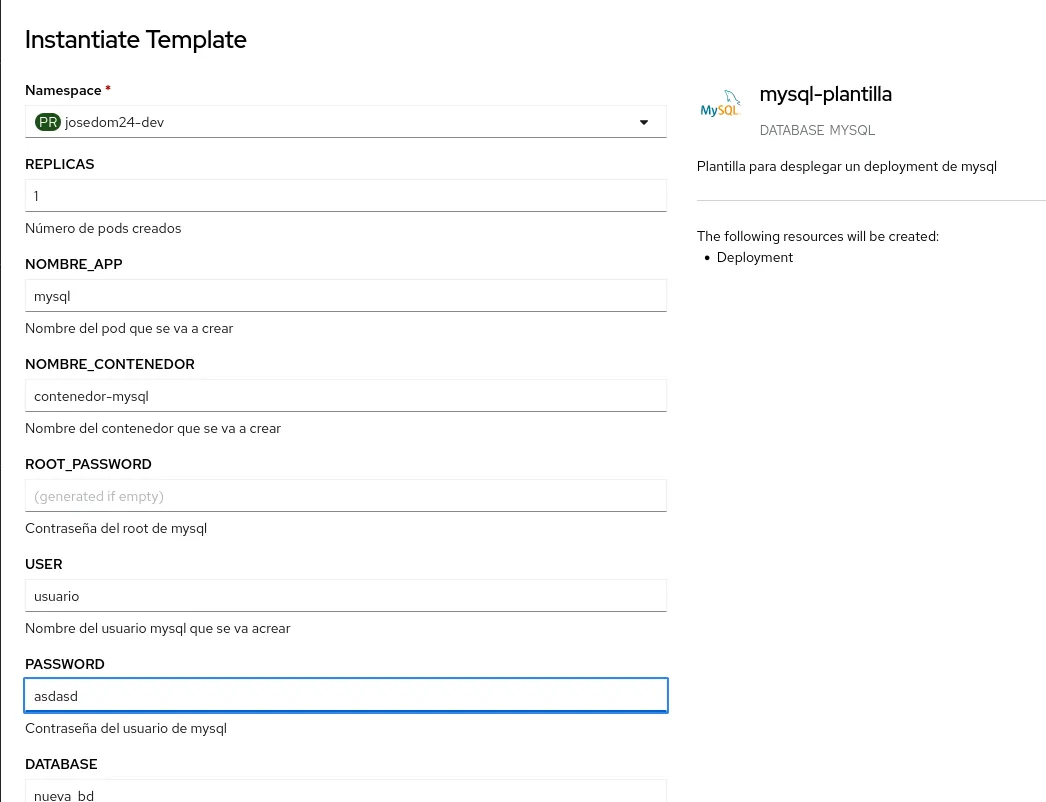Click the MYSQL label tag
The image size is (1046, 802).
(x=852, y=130)
